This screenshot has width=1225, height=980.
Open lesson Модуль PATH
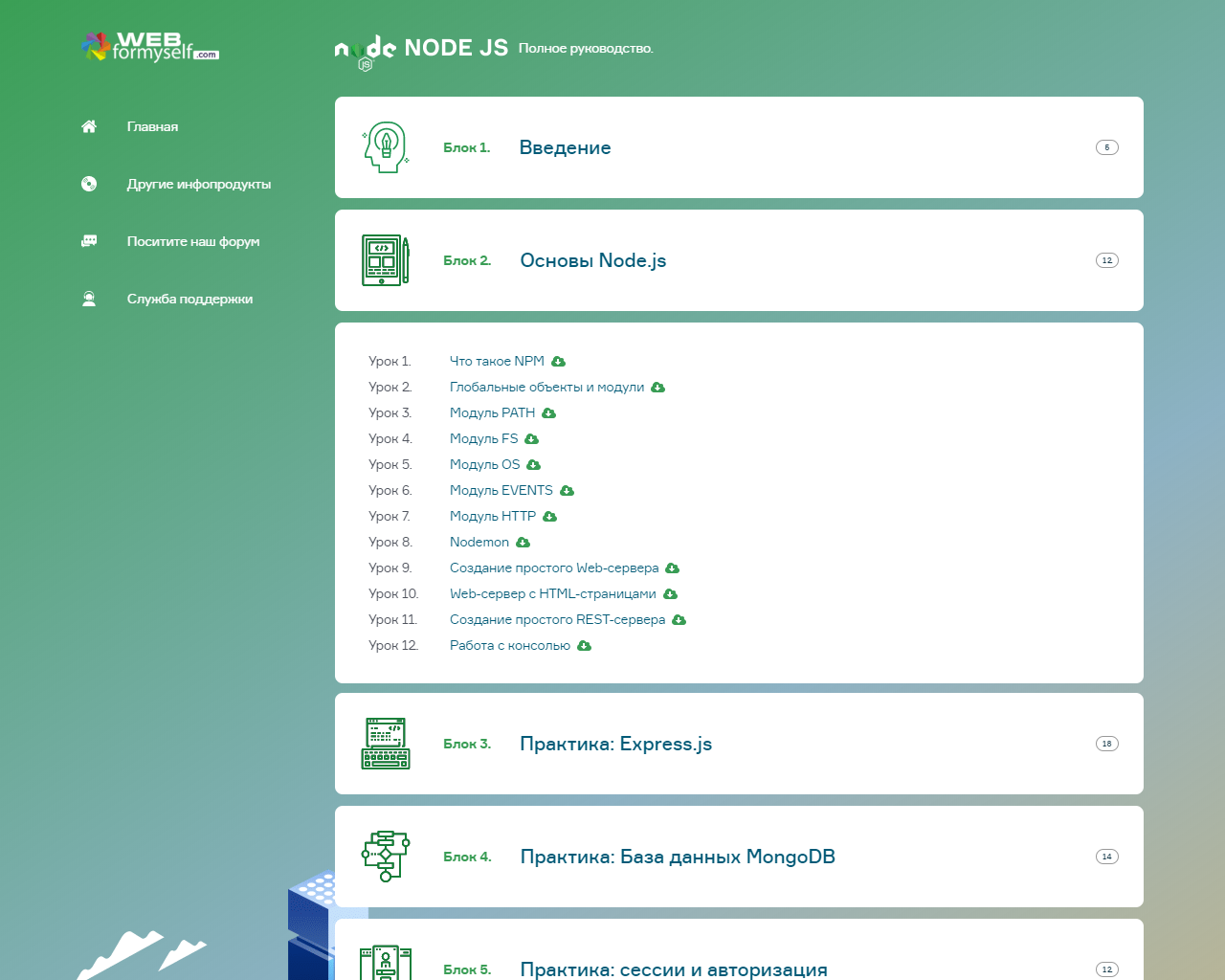click(492, 412)
